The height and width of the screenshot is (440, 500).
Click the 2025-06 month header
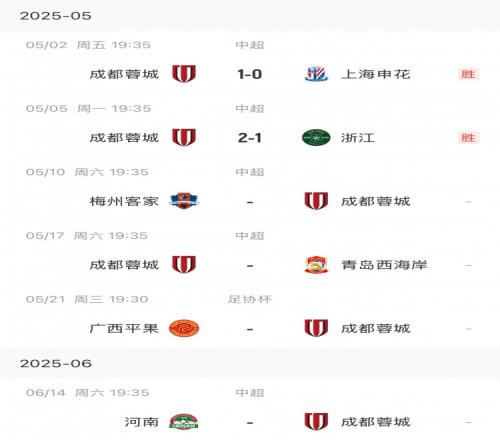click(56, 363)
